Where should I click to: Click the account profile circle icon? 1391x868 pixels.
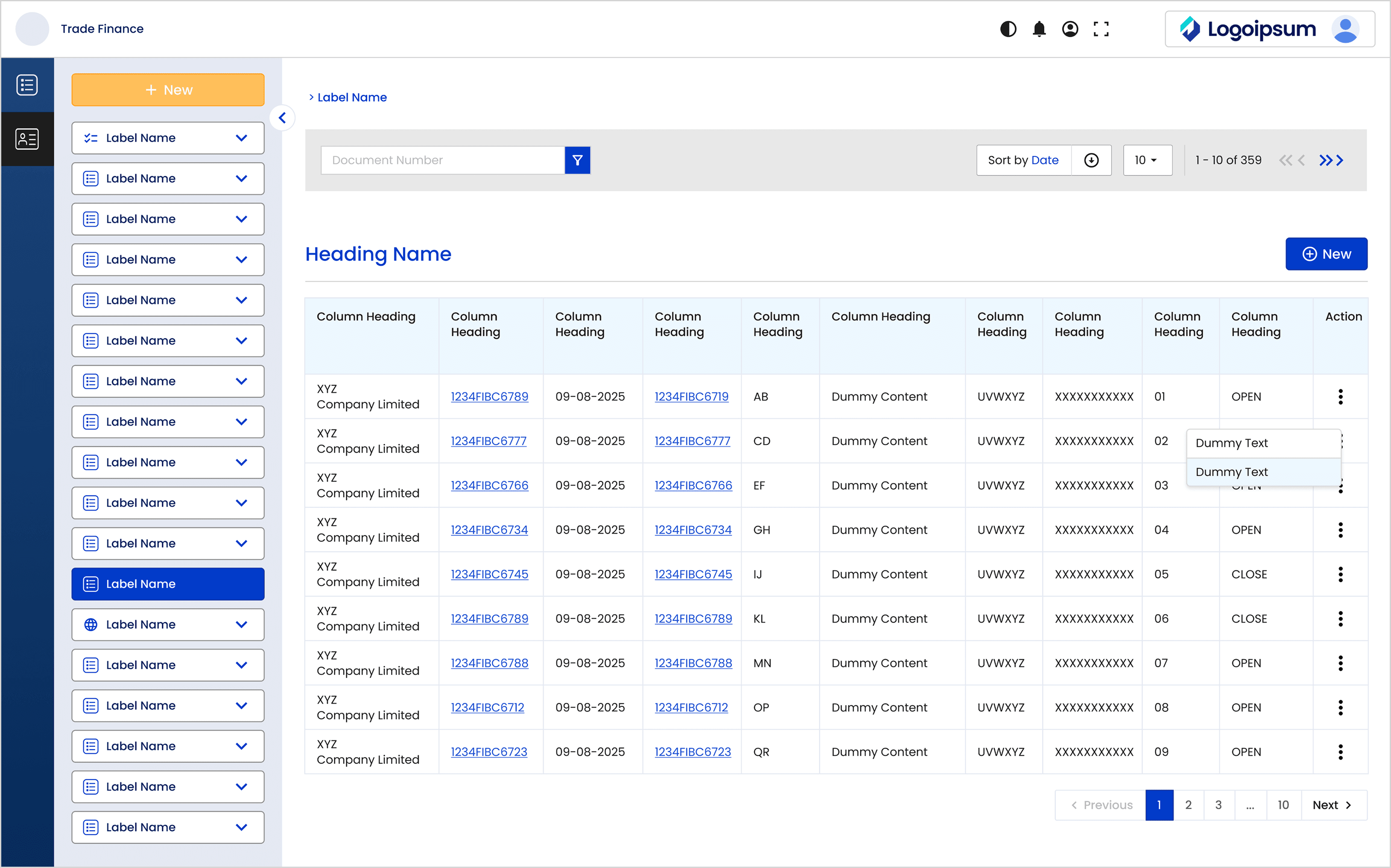click(x=1070, y=29)
